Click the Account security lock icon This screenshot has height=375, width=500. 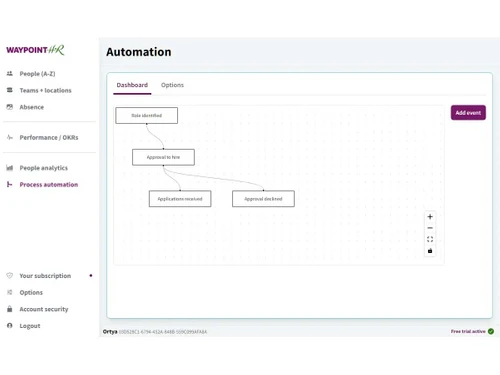(x=10, y=309)
